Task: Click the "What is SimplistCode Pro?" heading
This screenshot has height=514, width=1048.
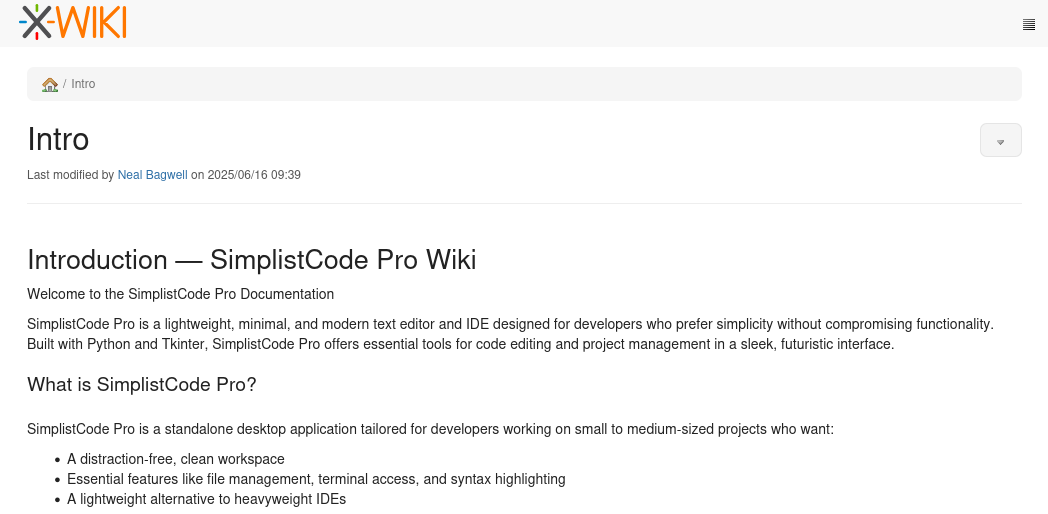Action: [x=141, y=384]
